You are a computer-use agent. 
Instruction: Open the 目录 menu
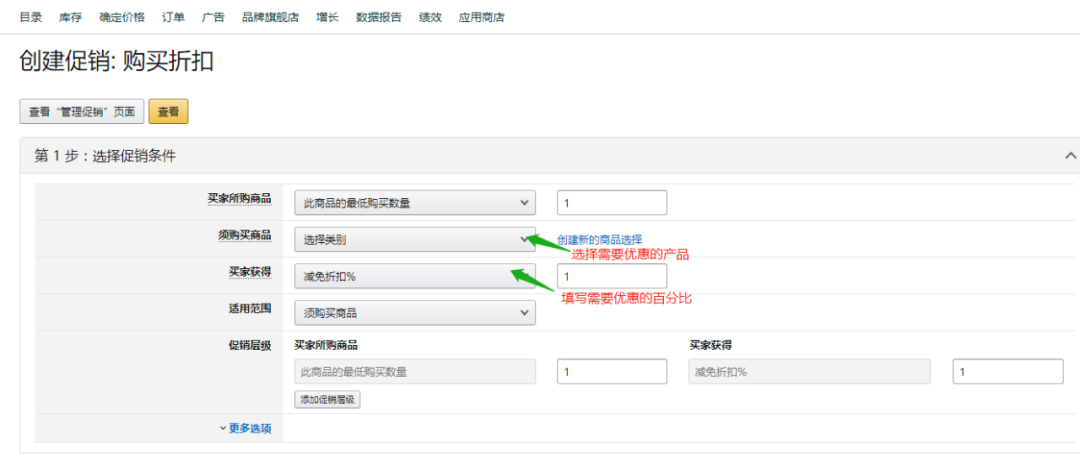tap(30, 17)
